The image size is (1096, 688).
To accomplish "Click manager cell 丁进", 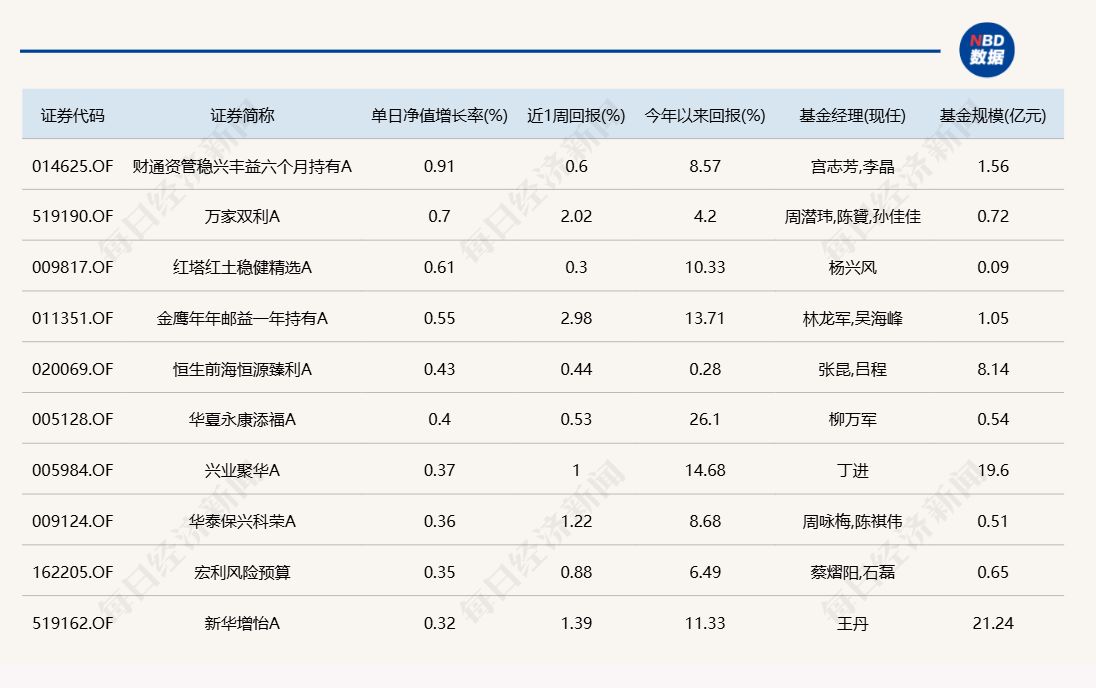I will [852, 471].
